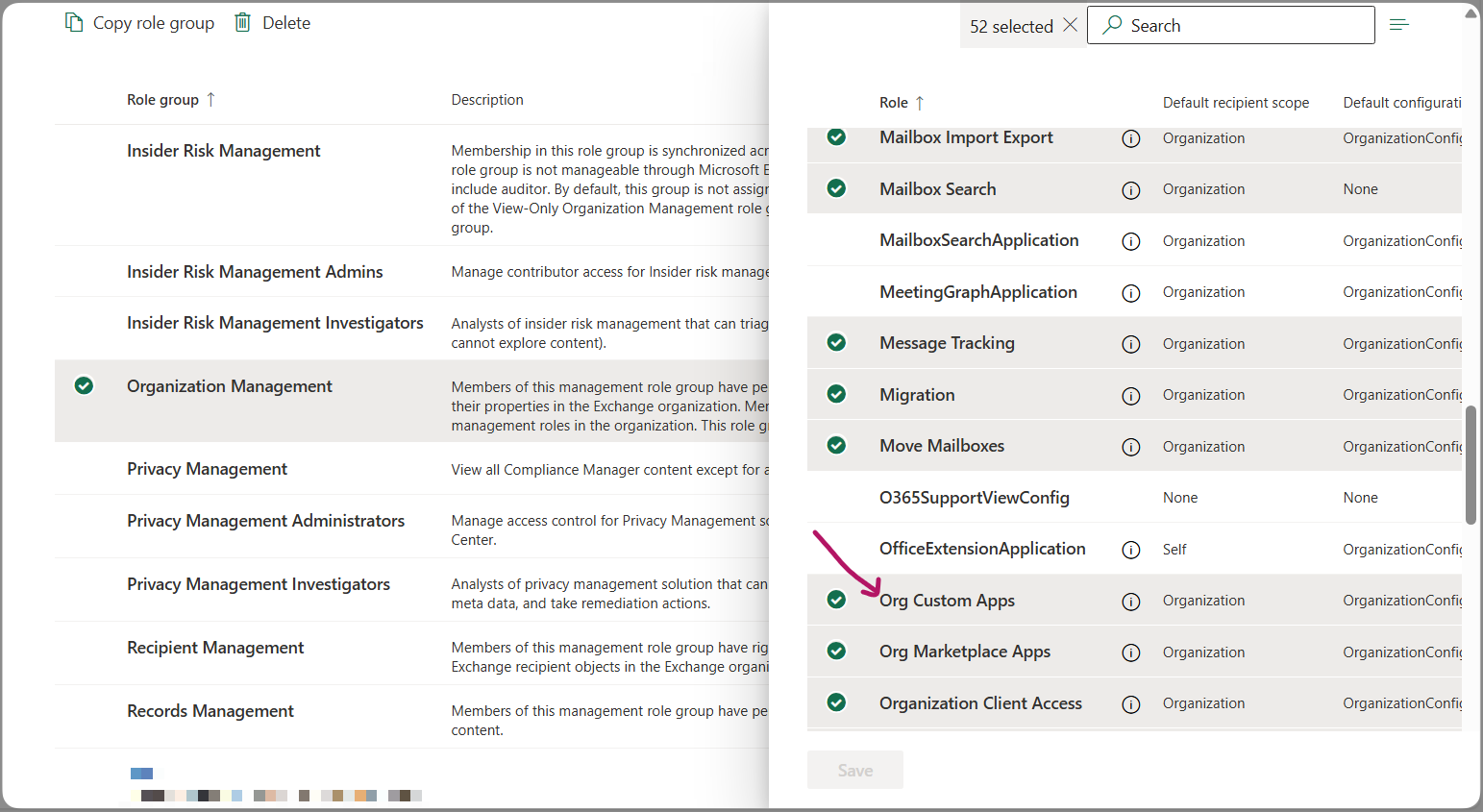Image resolution: width=1483 pixels, height=812 pixels.
Task: Open Privacy Management Administrators role group
Action: (x=265, y=521)
